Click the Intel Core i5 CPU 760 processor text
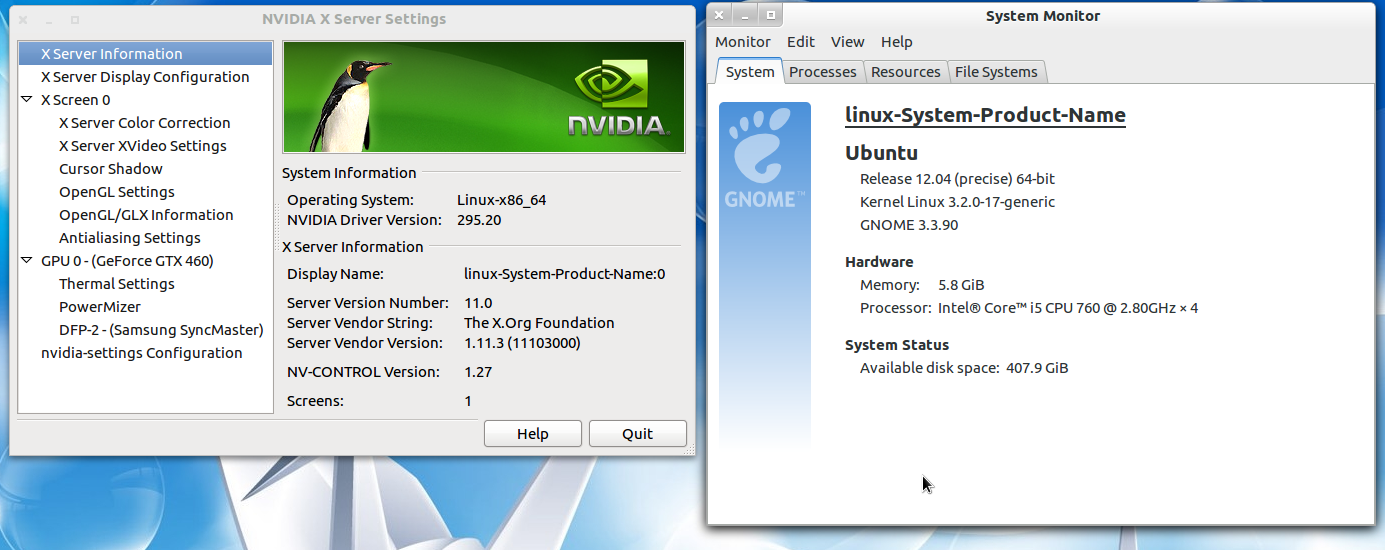 point(1068,308)
